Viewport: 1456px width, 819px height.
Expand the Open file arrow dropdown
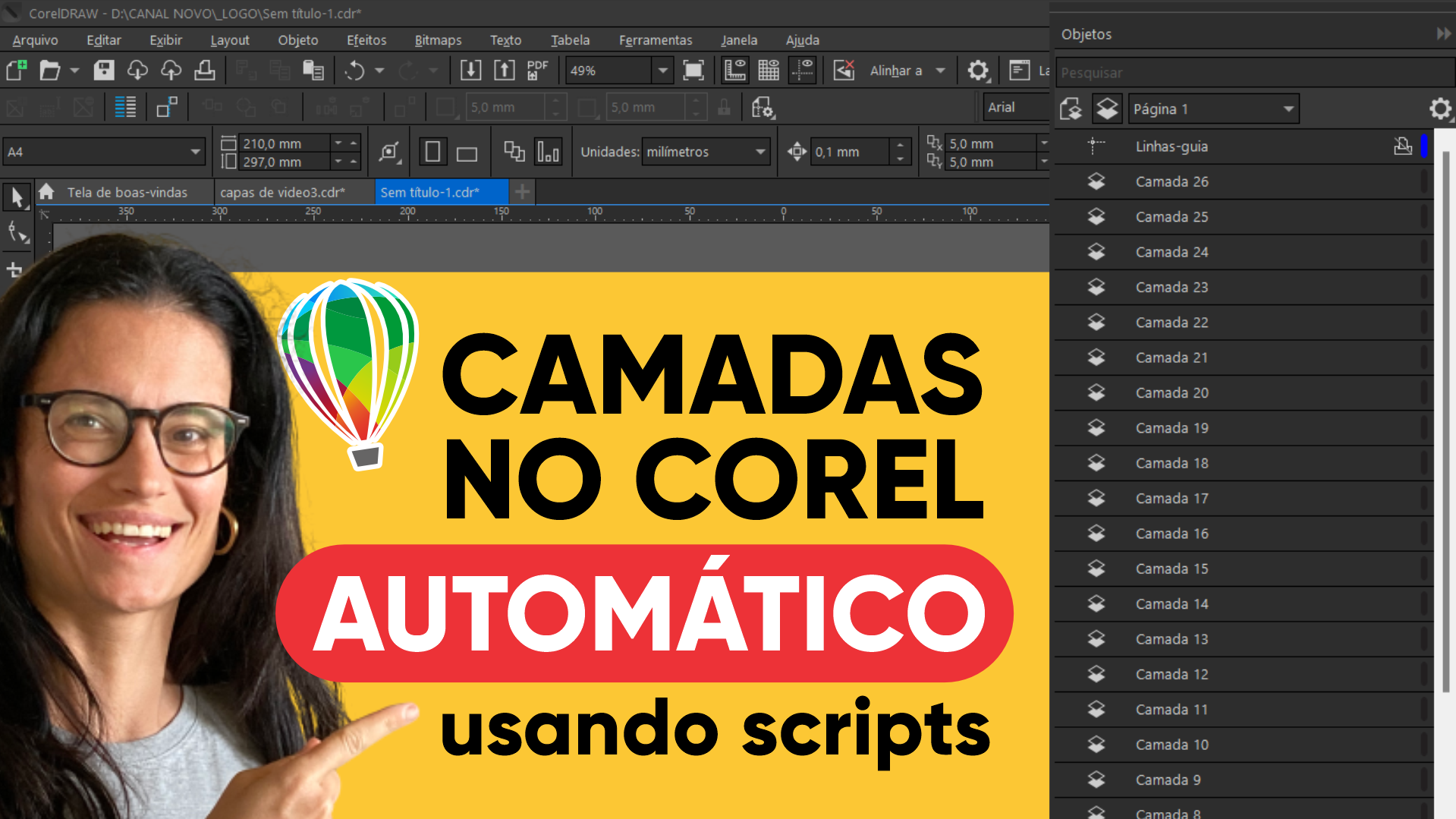[74, 71]
